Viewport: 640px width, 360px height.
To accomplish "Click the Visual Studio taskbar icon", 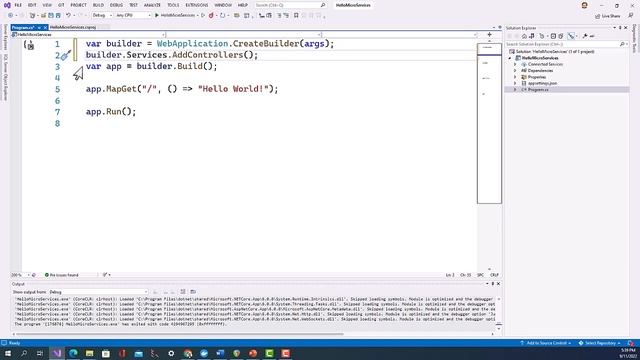I will click(x=57, y=353).
